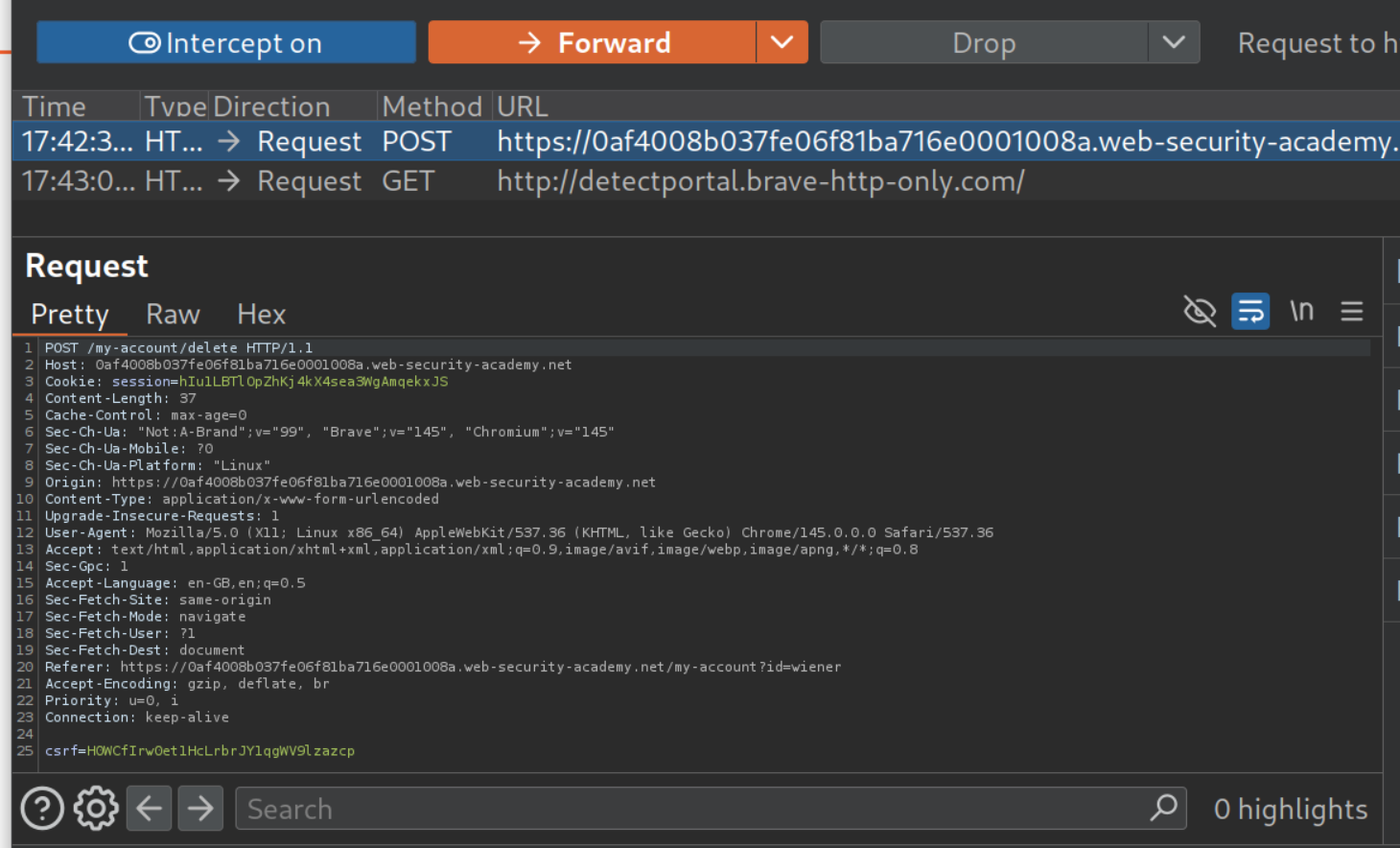Select the GET detectportal request row
1400x848 pixels.
[x=671, y=181]
